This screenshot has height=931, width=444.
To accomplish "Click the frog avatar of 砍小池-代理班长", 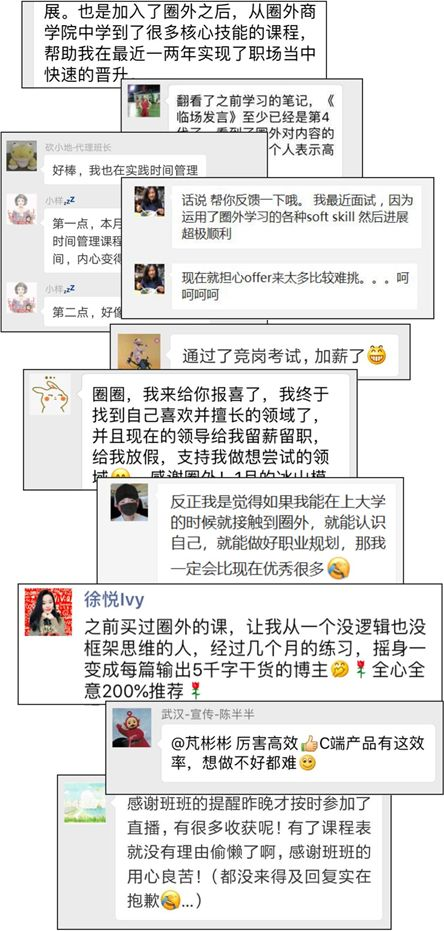I will point(21,156).
